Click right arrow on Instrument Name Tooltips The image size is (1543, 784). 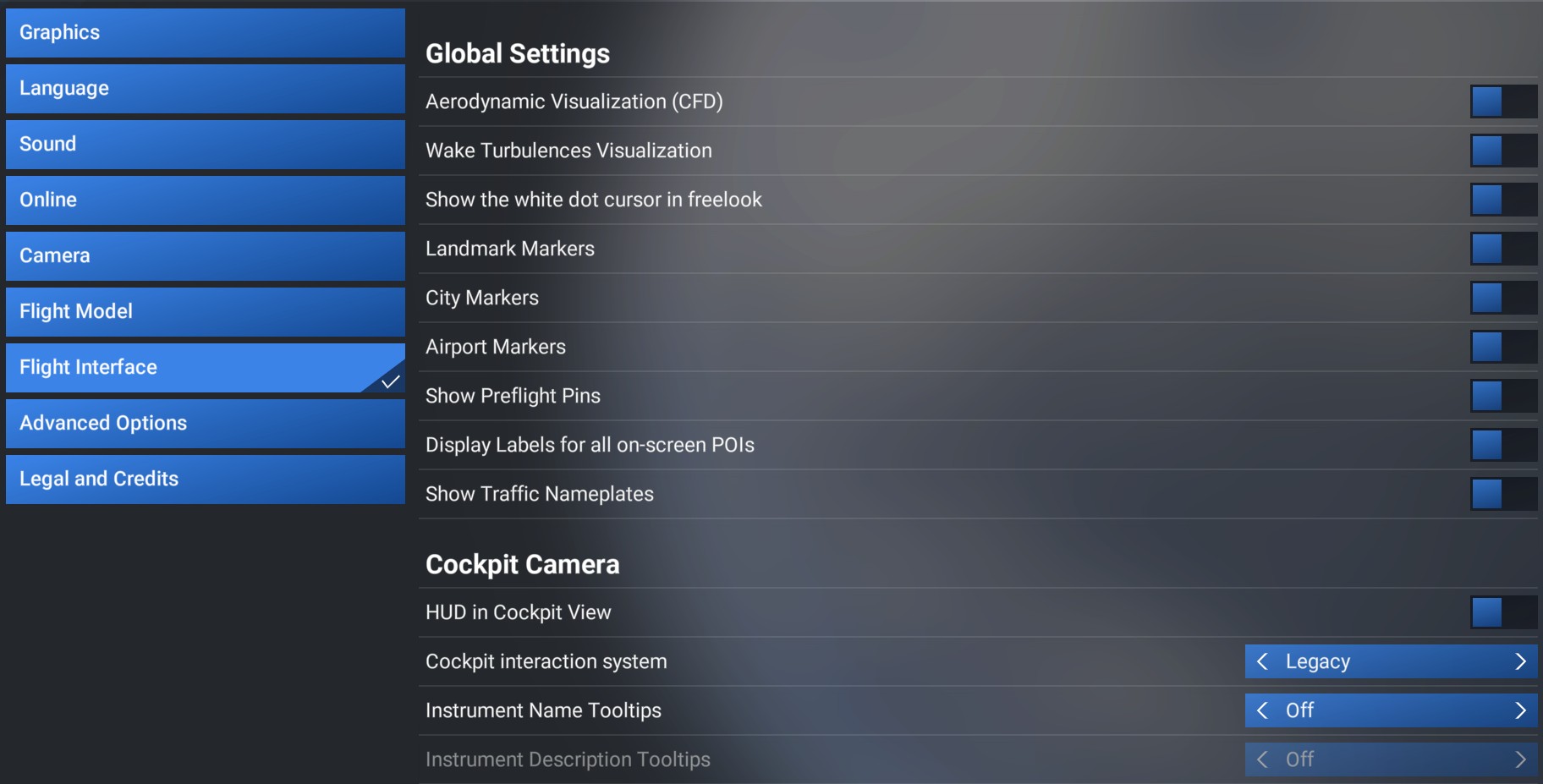point(1519,710)
